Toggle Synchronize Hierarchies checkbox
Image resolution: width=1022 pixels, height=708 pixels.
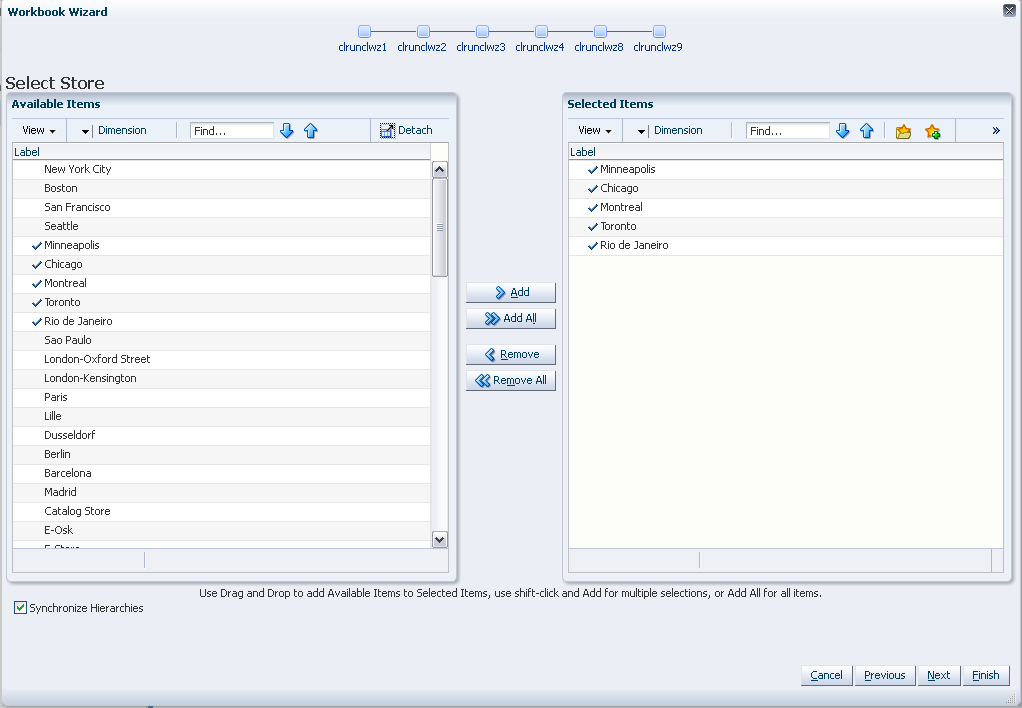(20, 608)
